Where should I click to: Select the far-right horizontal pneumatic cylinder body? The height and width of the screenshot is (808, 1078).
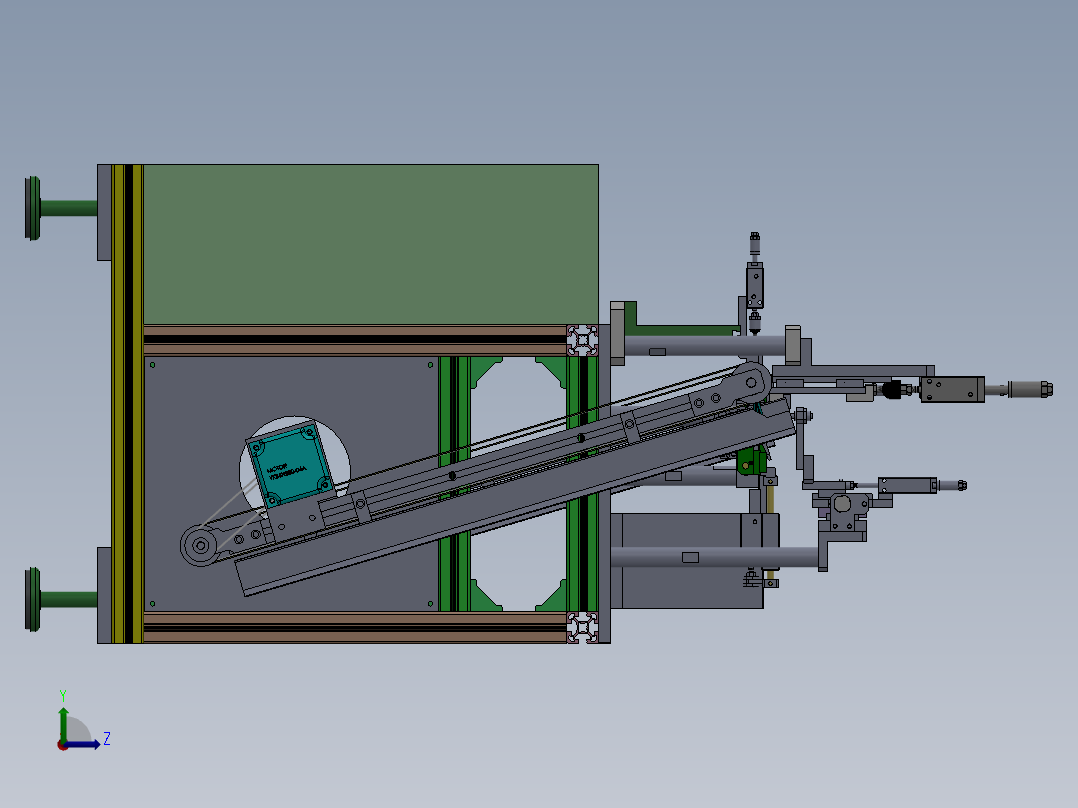(952, 389)
